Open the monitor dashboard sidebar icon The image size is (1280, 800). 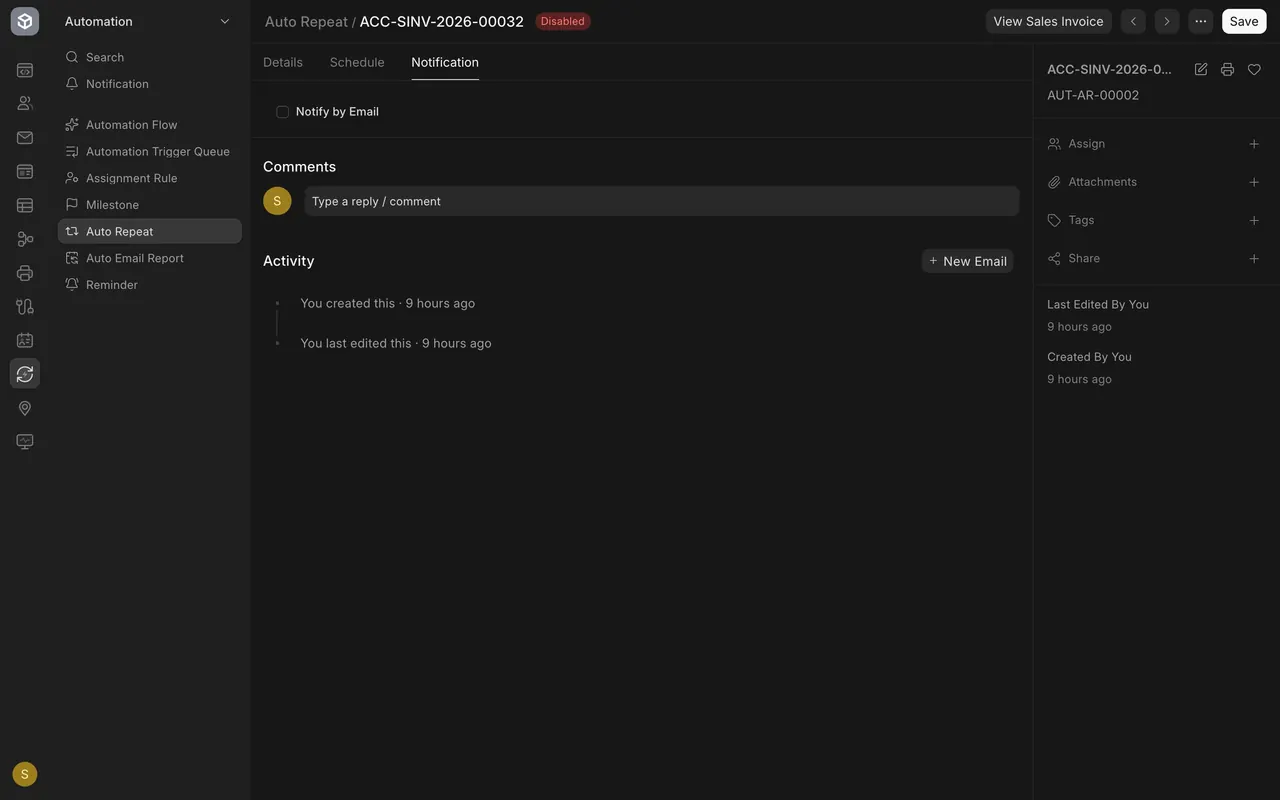25,442
